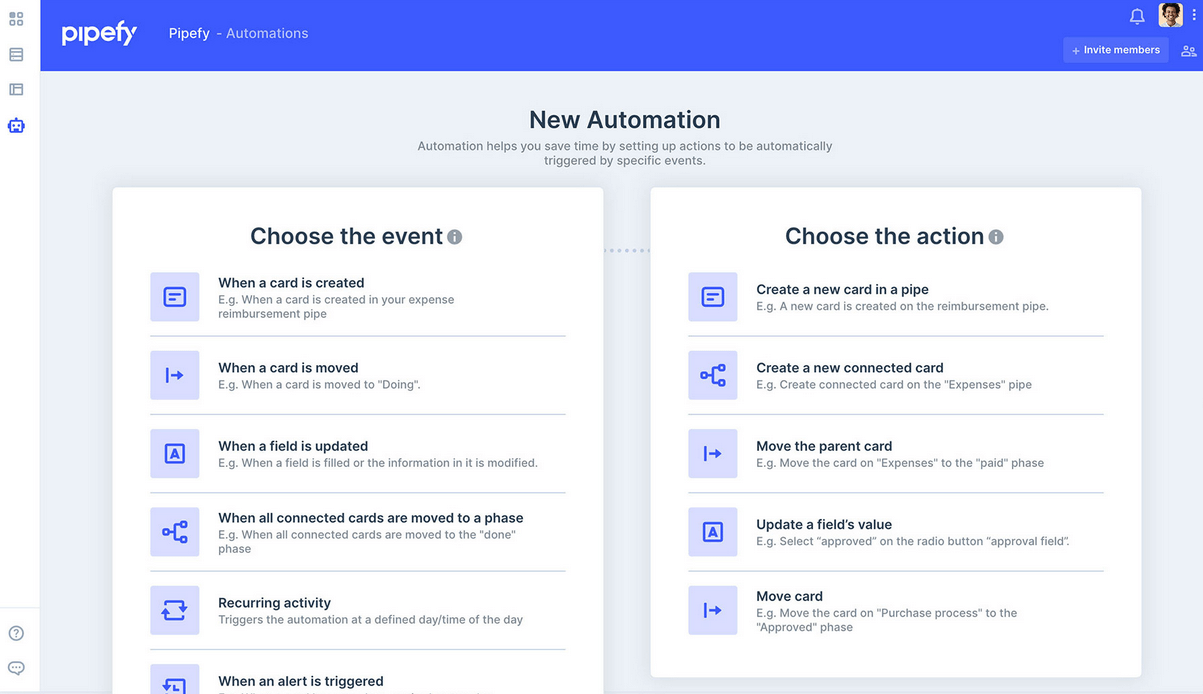The height and width of the screenshot is (694, 1203).
Task: Click the notifications bell icon
Action: pos(1137,16)
